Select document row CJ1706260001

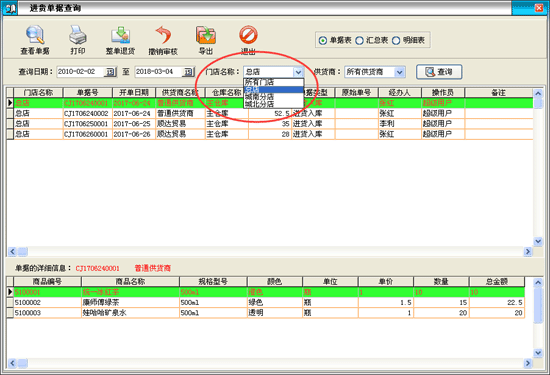click(x=270, y=134)
